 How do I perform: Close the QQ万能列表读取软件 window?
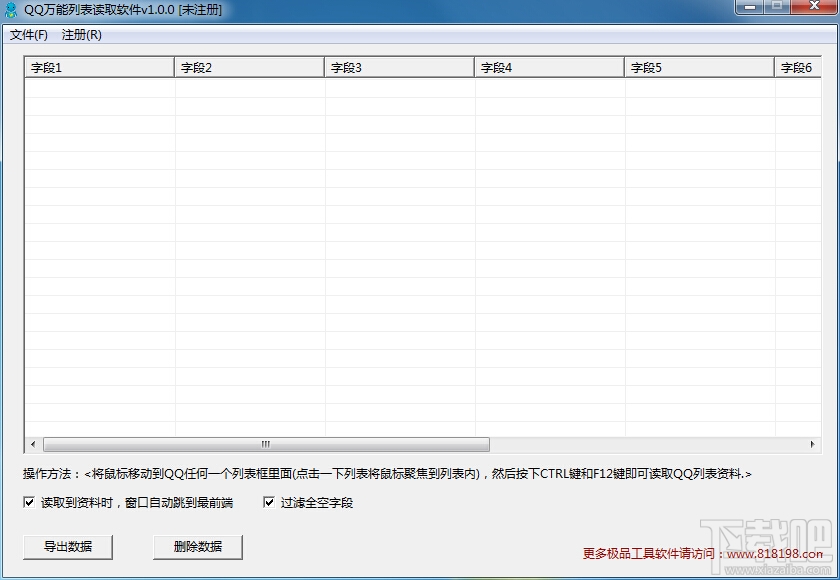814,6
